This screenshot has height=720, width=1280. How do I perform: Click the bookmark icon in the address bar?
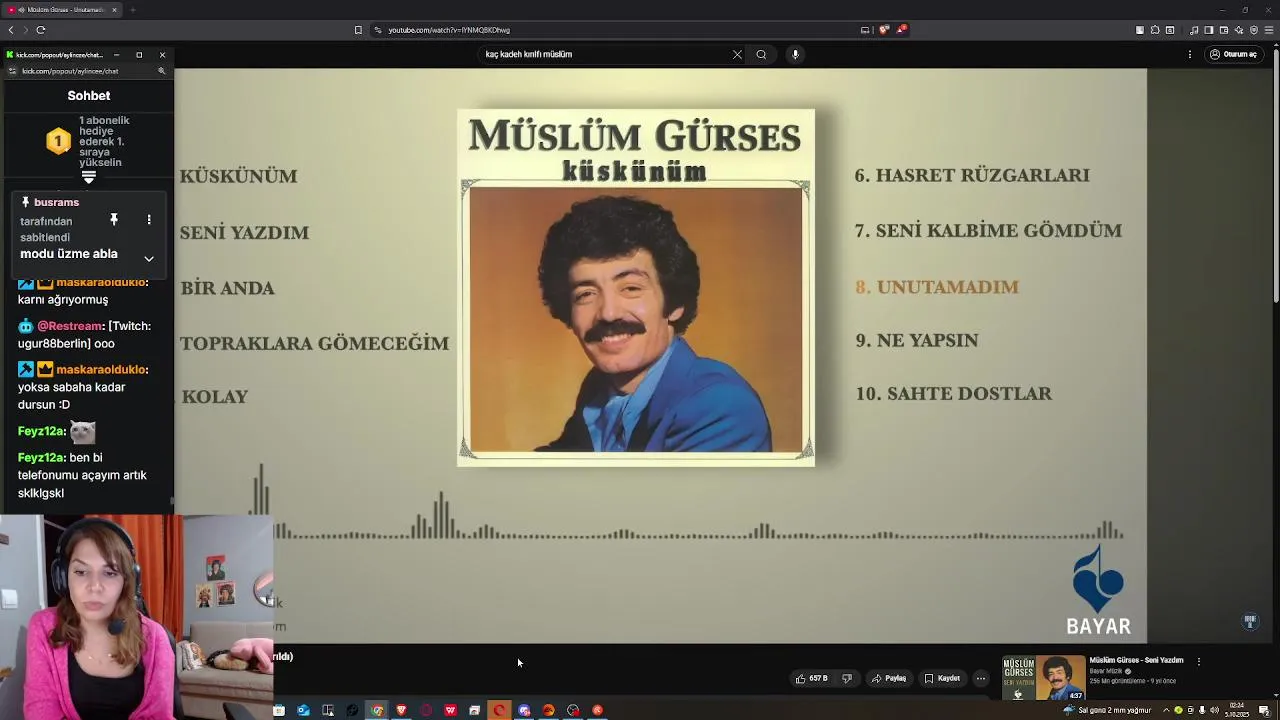pyautogui.click(x=358, y=30)
